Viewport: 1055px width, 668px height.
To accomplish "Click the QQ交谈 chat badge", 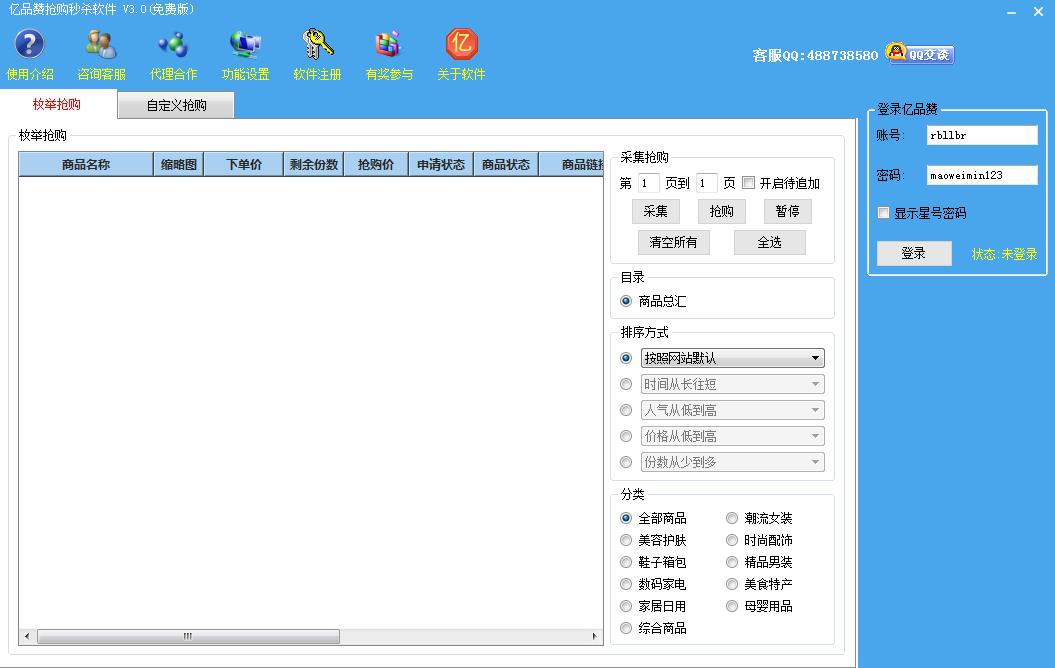I will (x=921, y=54).
